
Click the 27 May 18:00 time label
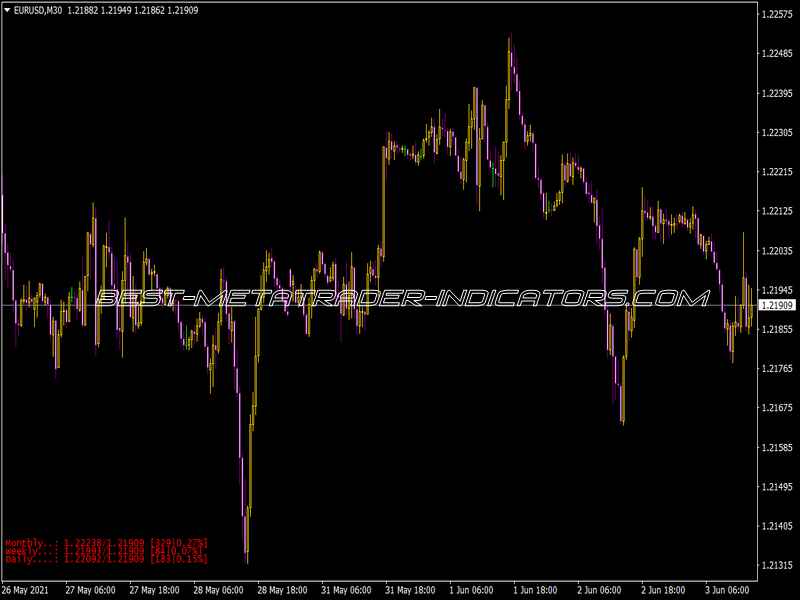[154, 590]
